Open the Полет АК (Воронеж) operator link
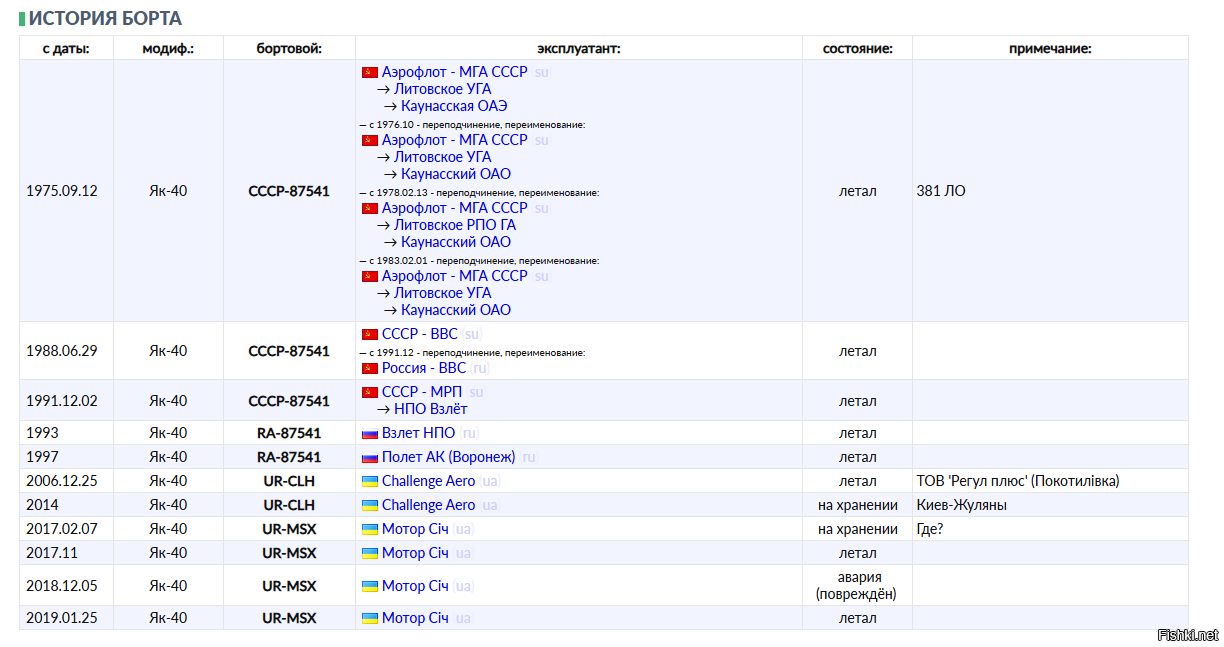The image size is (1224, 647). [448, 457]
